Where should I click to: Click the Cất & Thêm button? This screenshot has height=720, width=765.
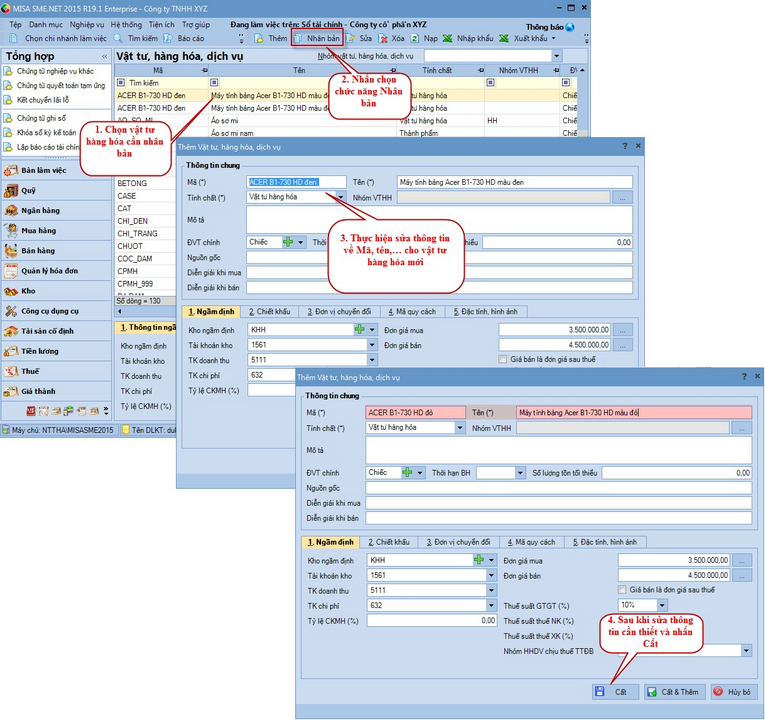click(x=674, y=692)
